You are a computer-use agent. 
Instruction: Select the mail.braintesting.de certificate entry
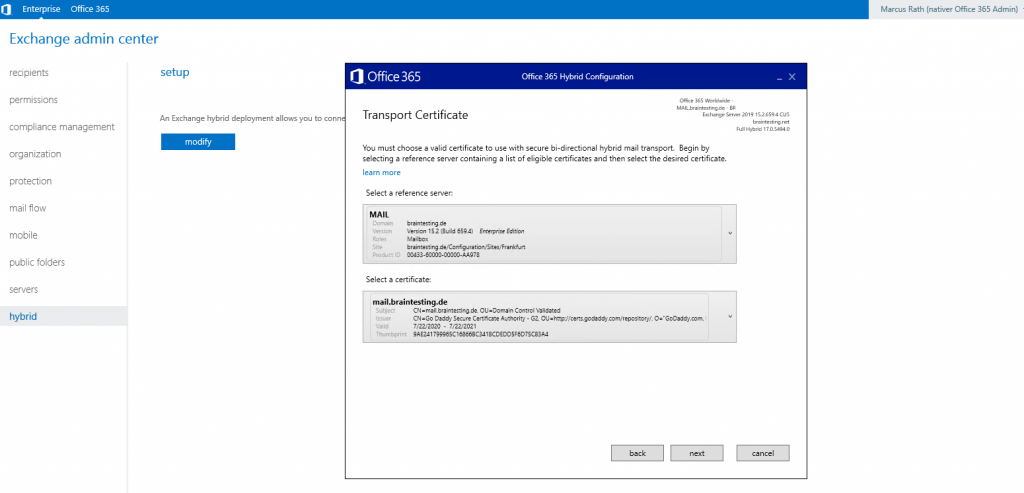[537, 317]
